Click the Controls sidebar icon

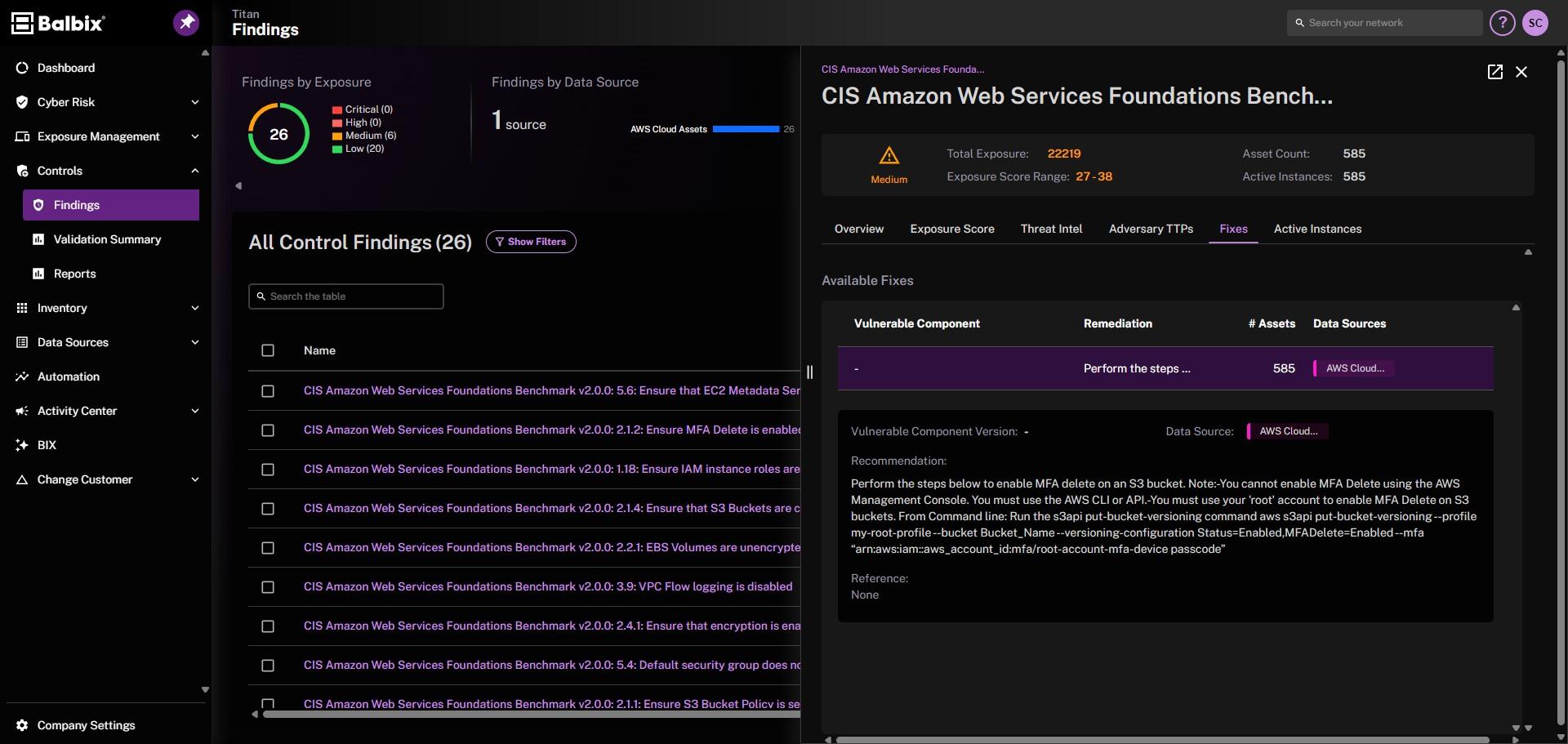pyautogui.click(x=22, y=171)
